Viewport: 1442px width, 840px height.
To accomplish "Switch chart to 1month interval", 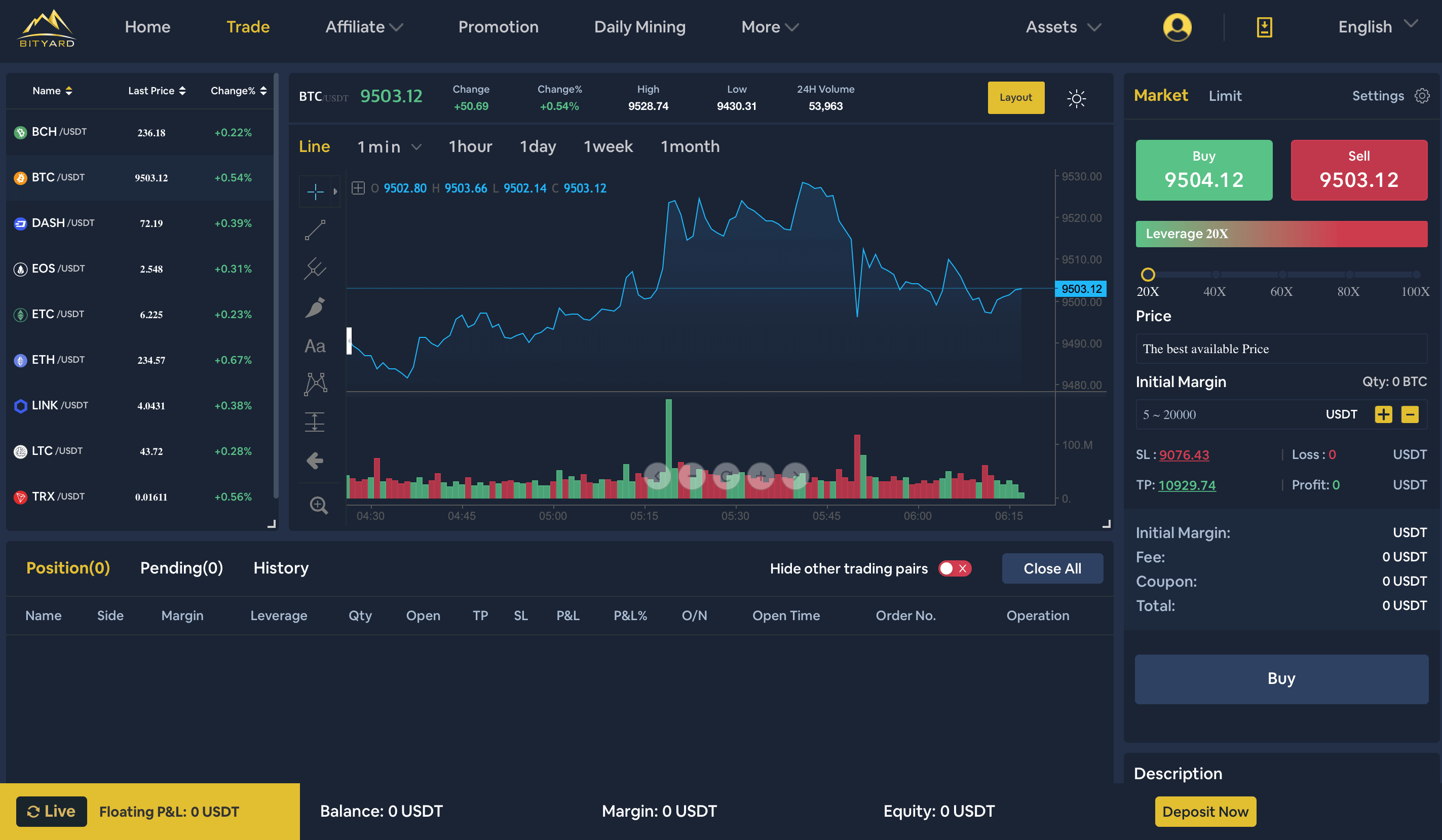I will click(x=690, y=146).
